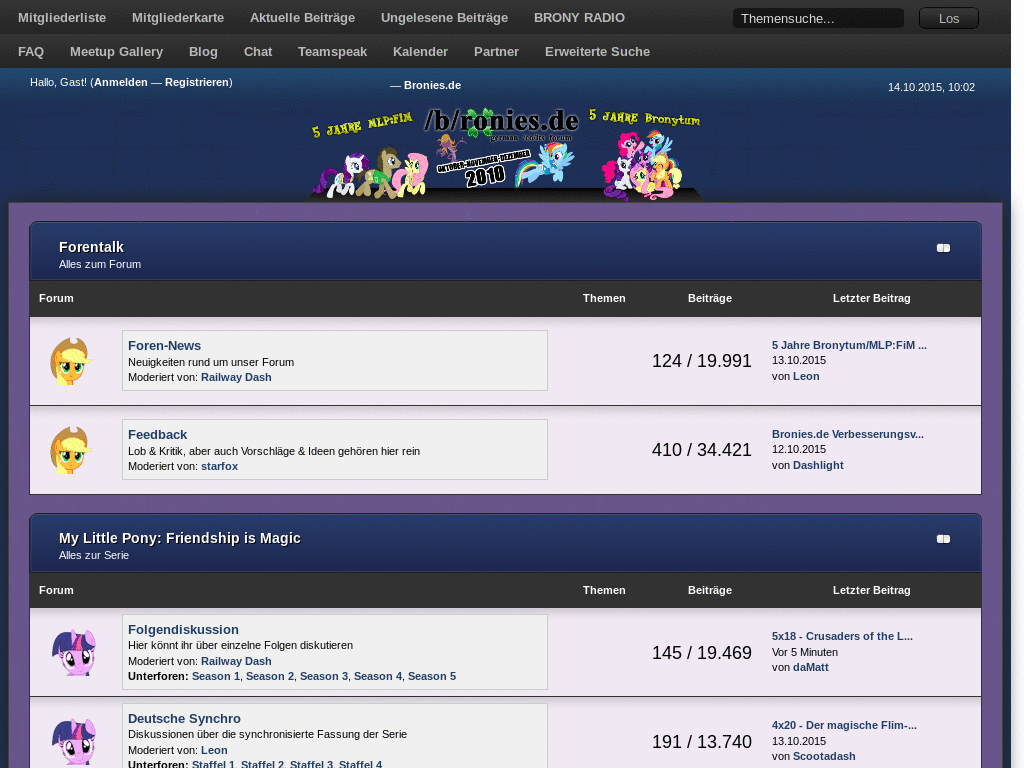This screenshot has height=768, width=1024.
Task: Click 'Vor 5 Minuten' timestamp
Action: click(805, 652)
